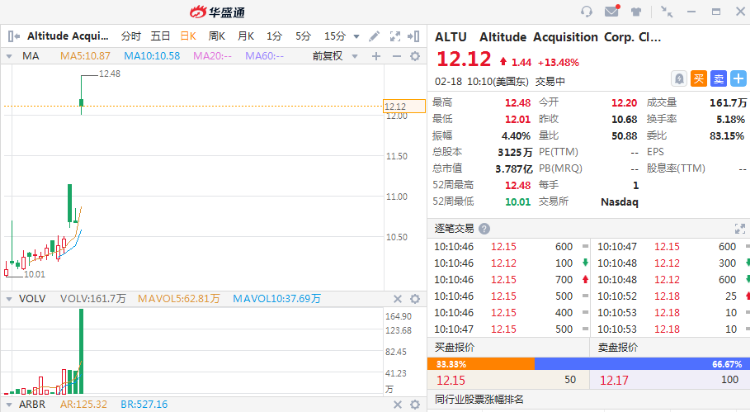Set a price alert bell icon

(x=678, y=78)
